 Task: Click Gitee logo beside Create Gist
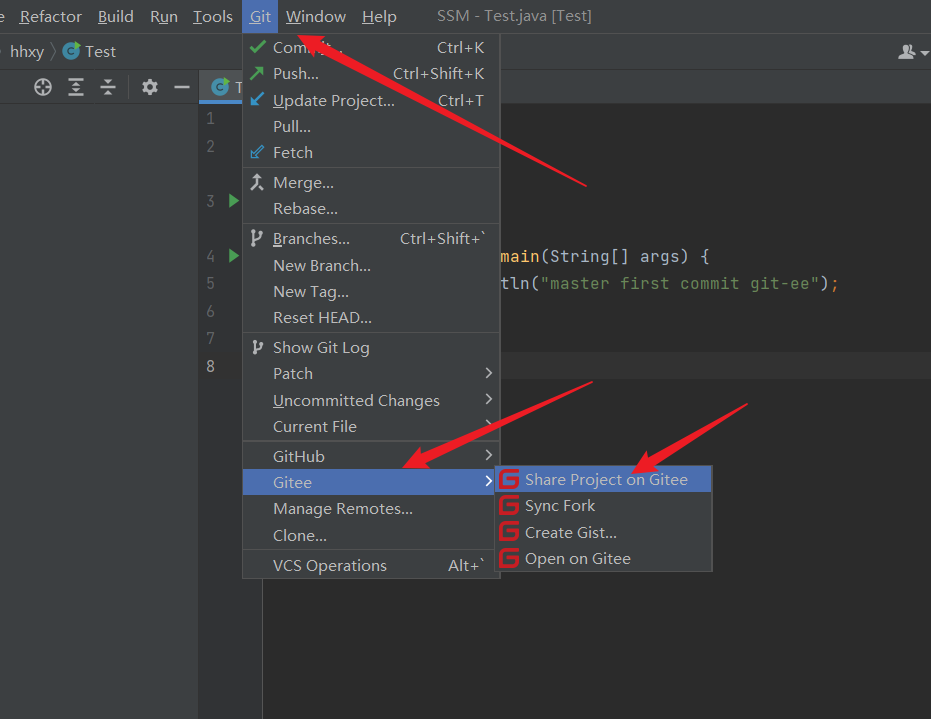coord(509,532)
